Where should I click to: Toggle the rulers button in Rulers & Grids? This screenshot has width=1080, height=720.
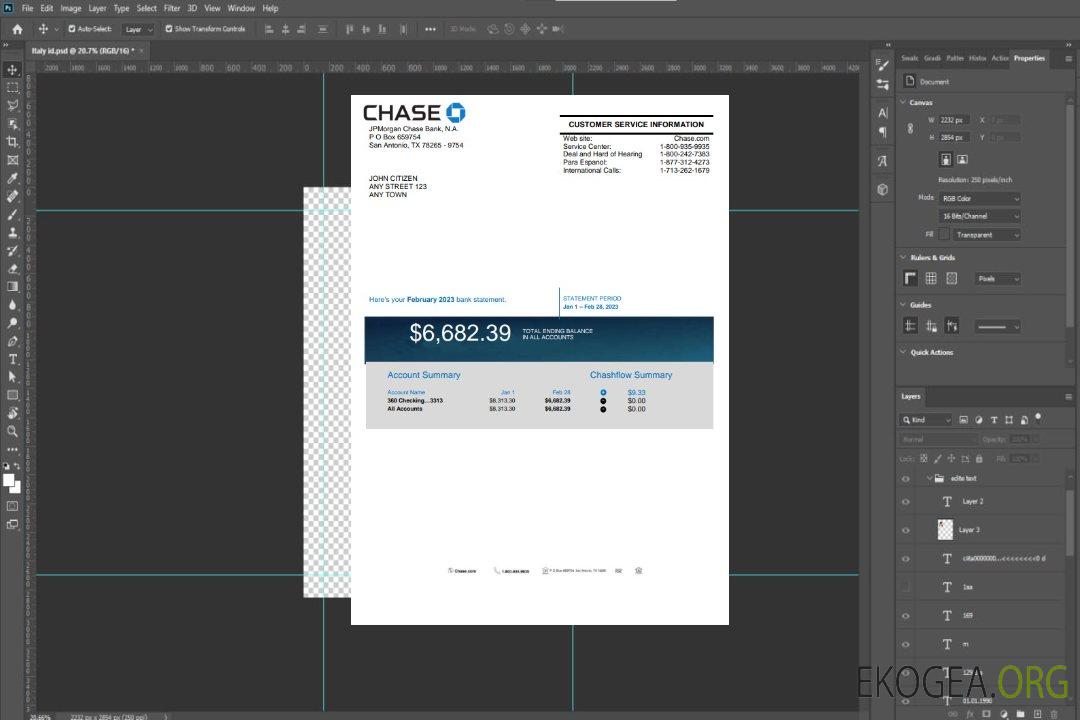click(910, 278)
